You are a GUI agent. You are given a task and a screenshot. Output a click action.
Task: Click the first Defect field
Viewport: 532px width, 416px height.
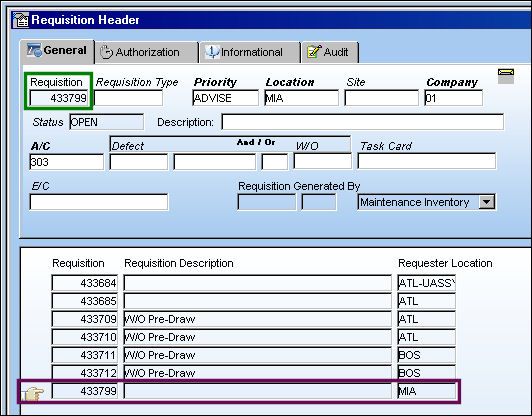coord(138,162)
